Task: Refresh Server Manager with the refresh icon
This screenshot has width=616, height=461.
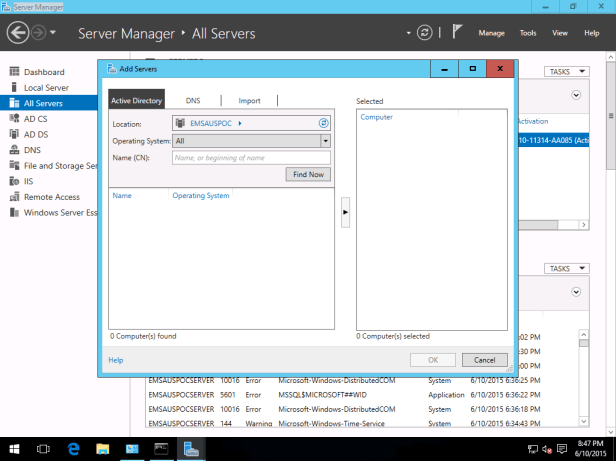Action: [425, 33]
